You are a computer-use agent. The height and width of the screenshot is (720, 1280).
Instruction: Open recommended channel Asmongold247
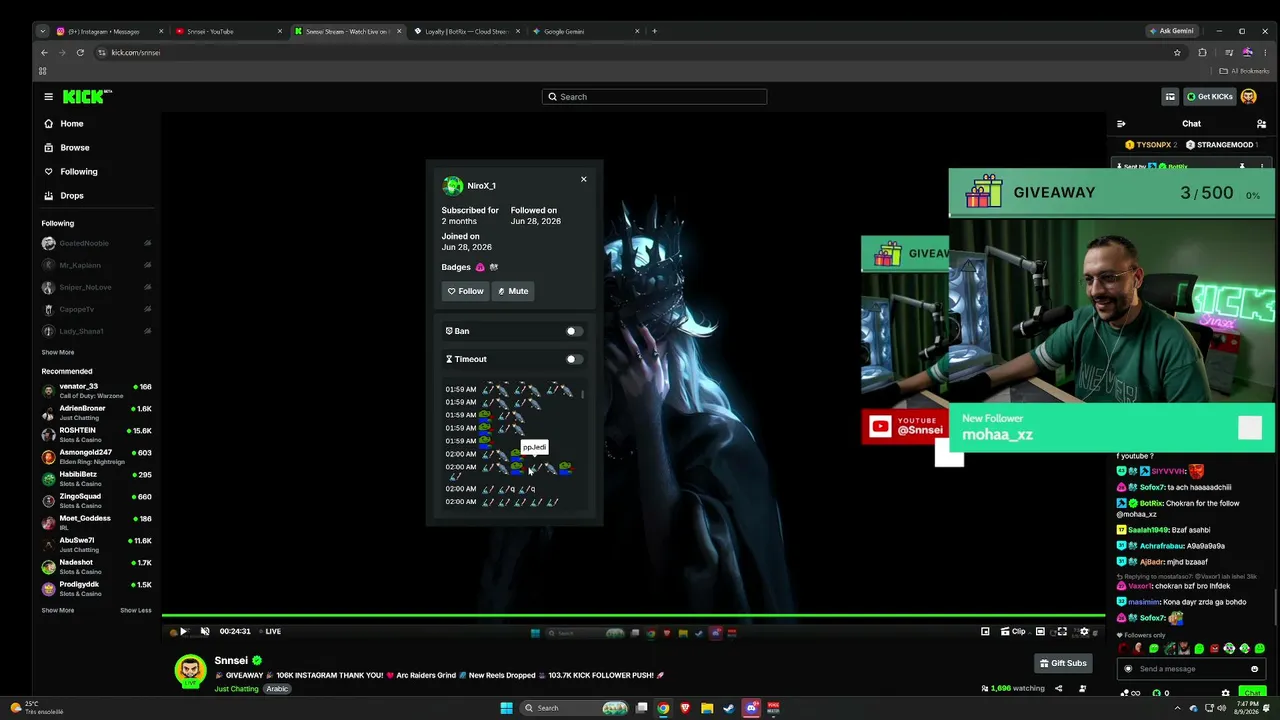[x=97, y=457]
